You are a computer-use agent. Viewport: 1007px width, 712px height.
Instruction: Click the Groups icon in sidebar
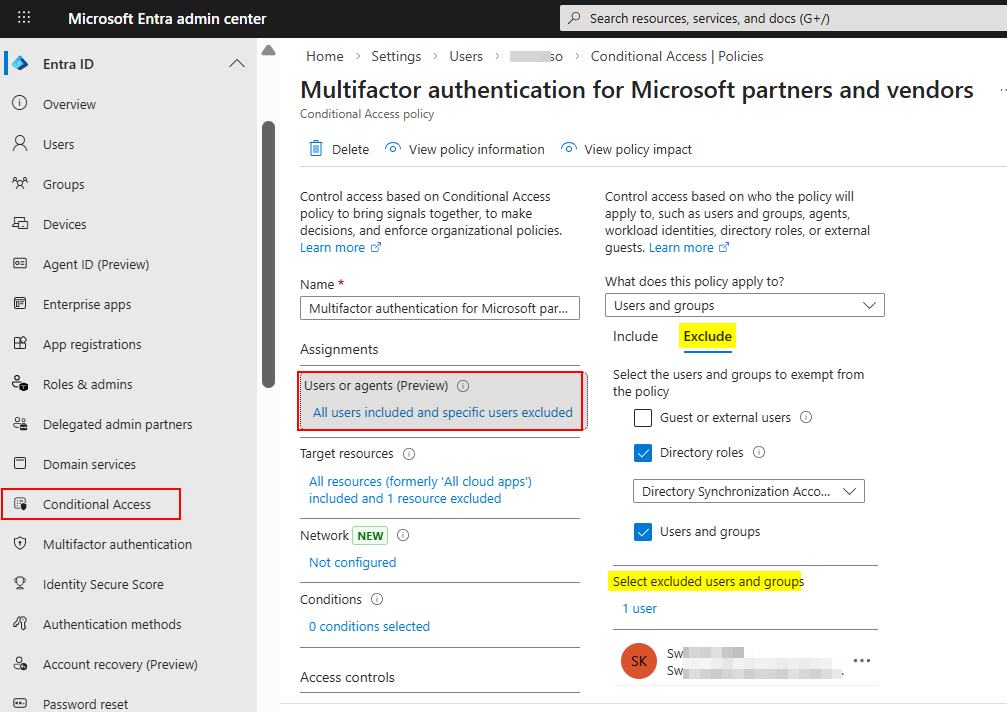click(x=20, y=184)
